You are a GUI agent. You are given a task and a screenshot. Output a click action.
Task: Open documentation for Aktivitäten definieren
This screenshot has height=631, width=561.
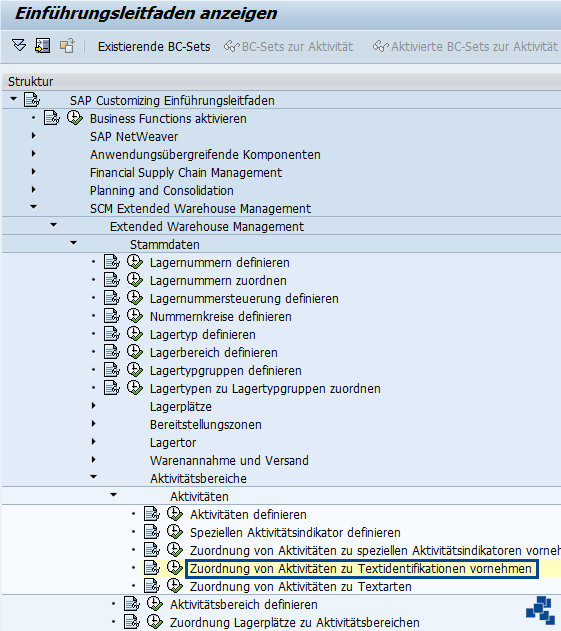(152, 514)
